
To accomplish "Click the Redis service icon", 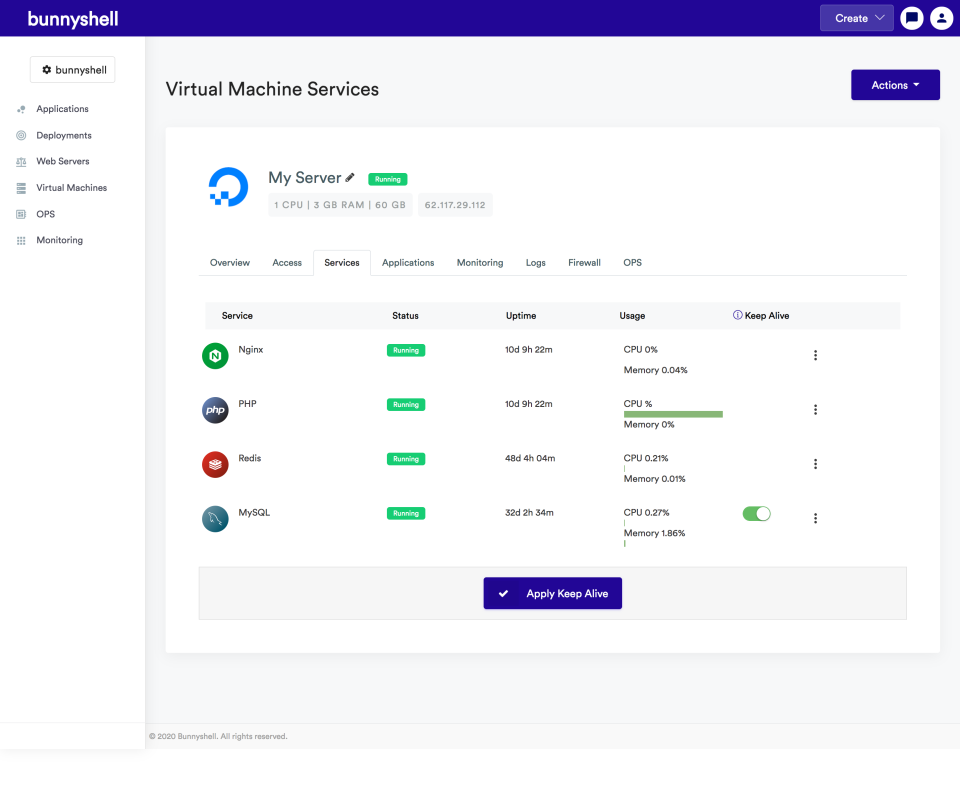I will click(216, 465).
